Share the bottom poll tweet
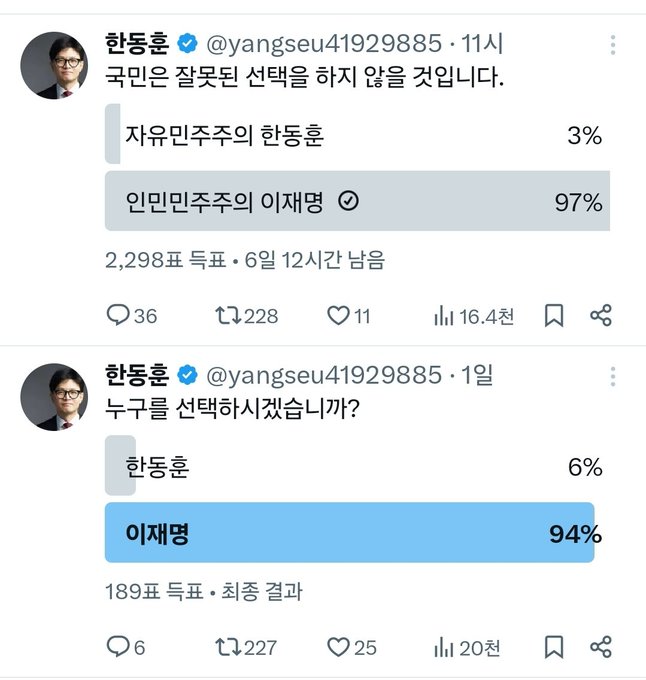The width and height of the screenshot is (646, 680). pos(600,647)
